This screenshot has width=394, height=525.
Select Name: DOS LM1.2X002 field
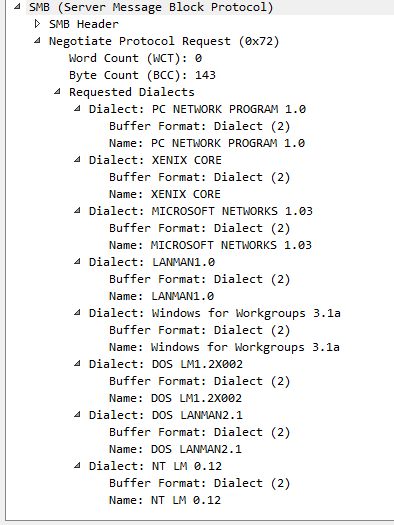(175, 398)
